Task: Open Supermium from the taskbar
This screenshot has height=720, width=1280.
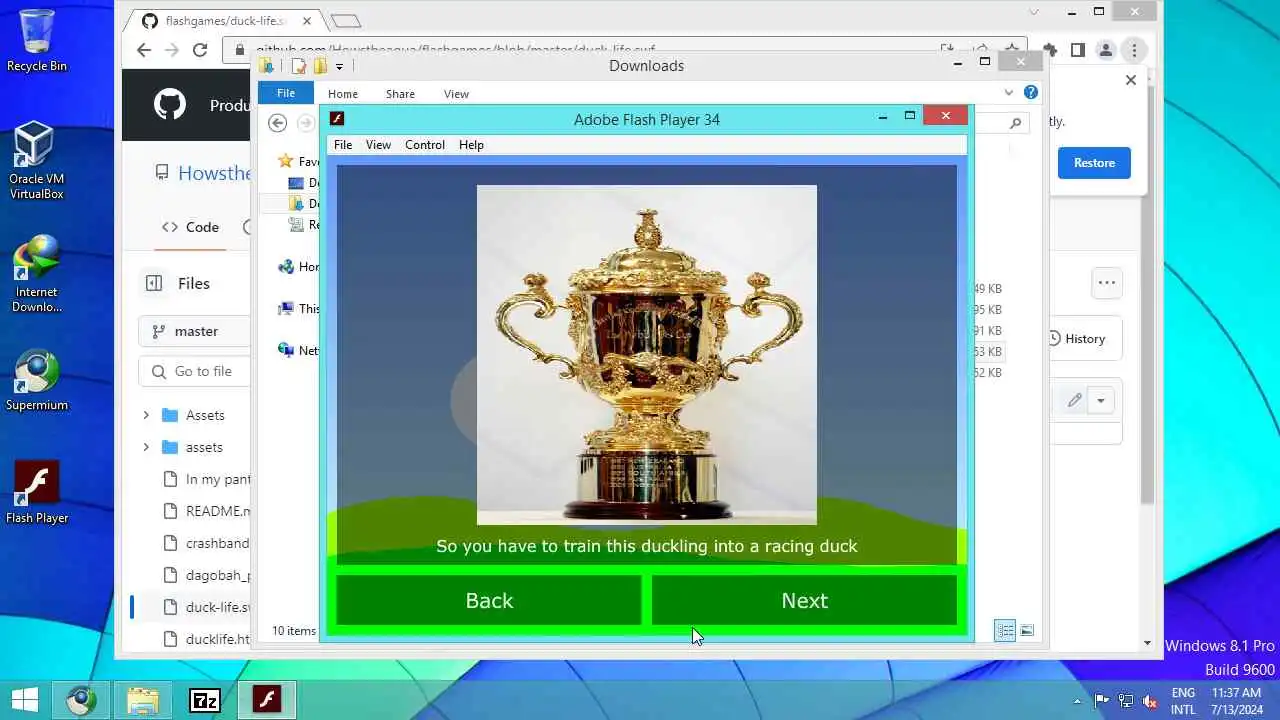Action: [x=82, y=699]
